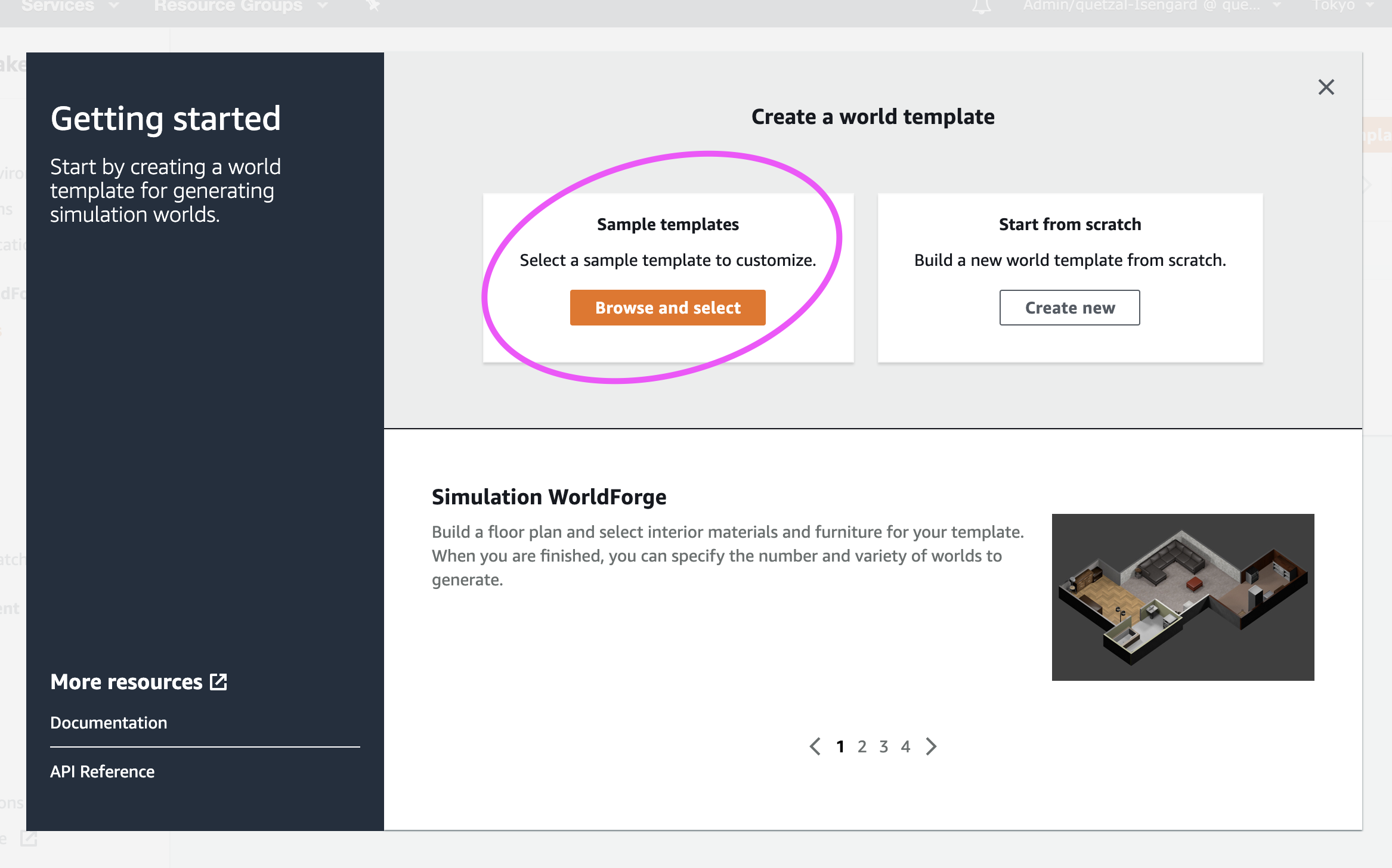
Task: Go to carousel page 2
Action: (862, 746)
